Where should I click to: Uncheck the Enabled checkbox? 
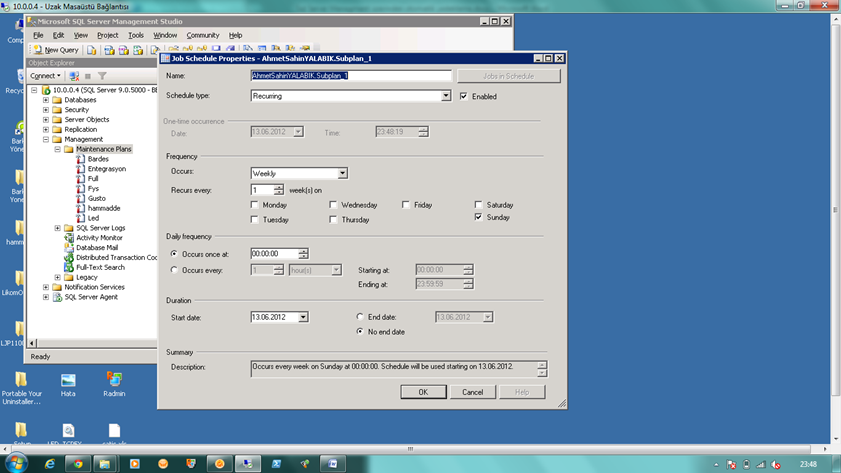click(x=463, y=97)
